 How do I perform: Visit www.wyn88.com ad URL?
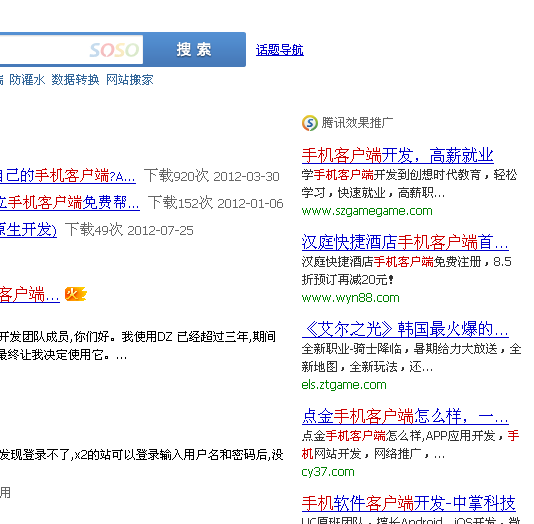pos(350,298)
